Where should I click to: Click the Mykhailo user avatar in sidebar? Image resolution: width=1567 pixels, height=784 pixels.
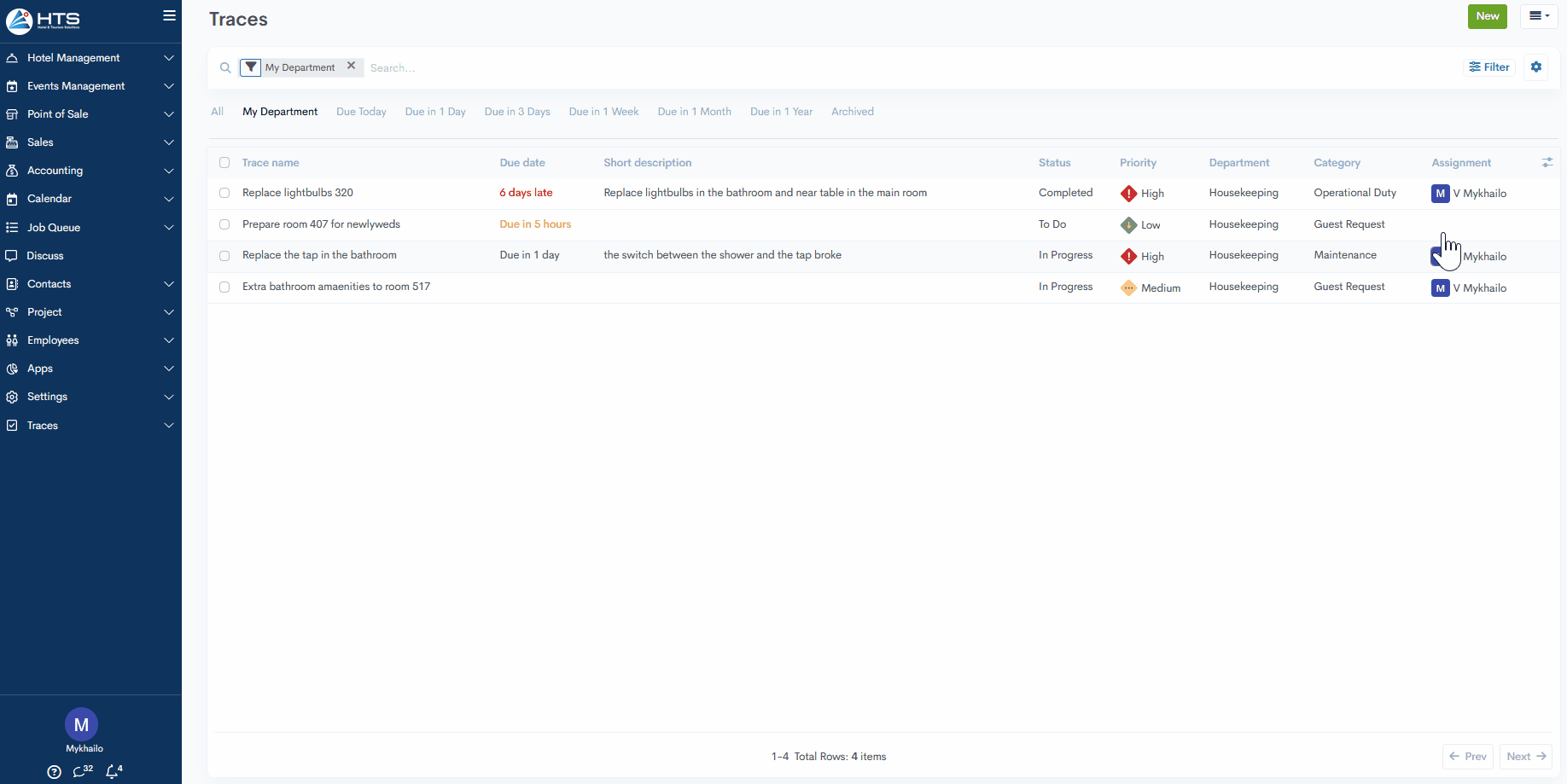tap(81, 724)
